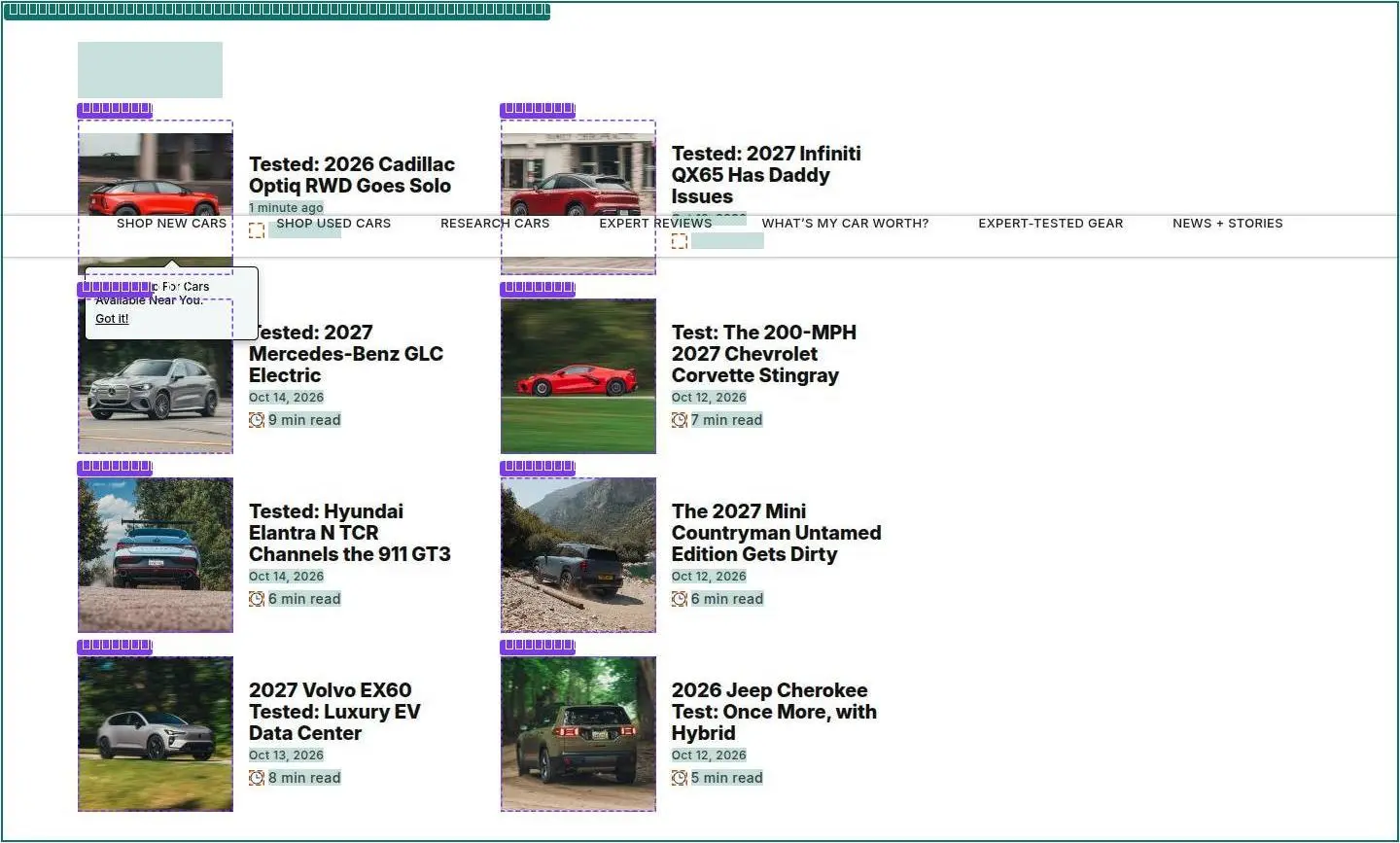Open the Shop New Cars menu
The width and height of the screenshot is (1400, 843).
[x=171, y=224]
